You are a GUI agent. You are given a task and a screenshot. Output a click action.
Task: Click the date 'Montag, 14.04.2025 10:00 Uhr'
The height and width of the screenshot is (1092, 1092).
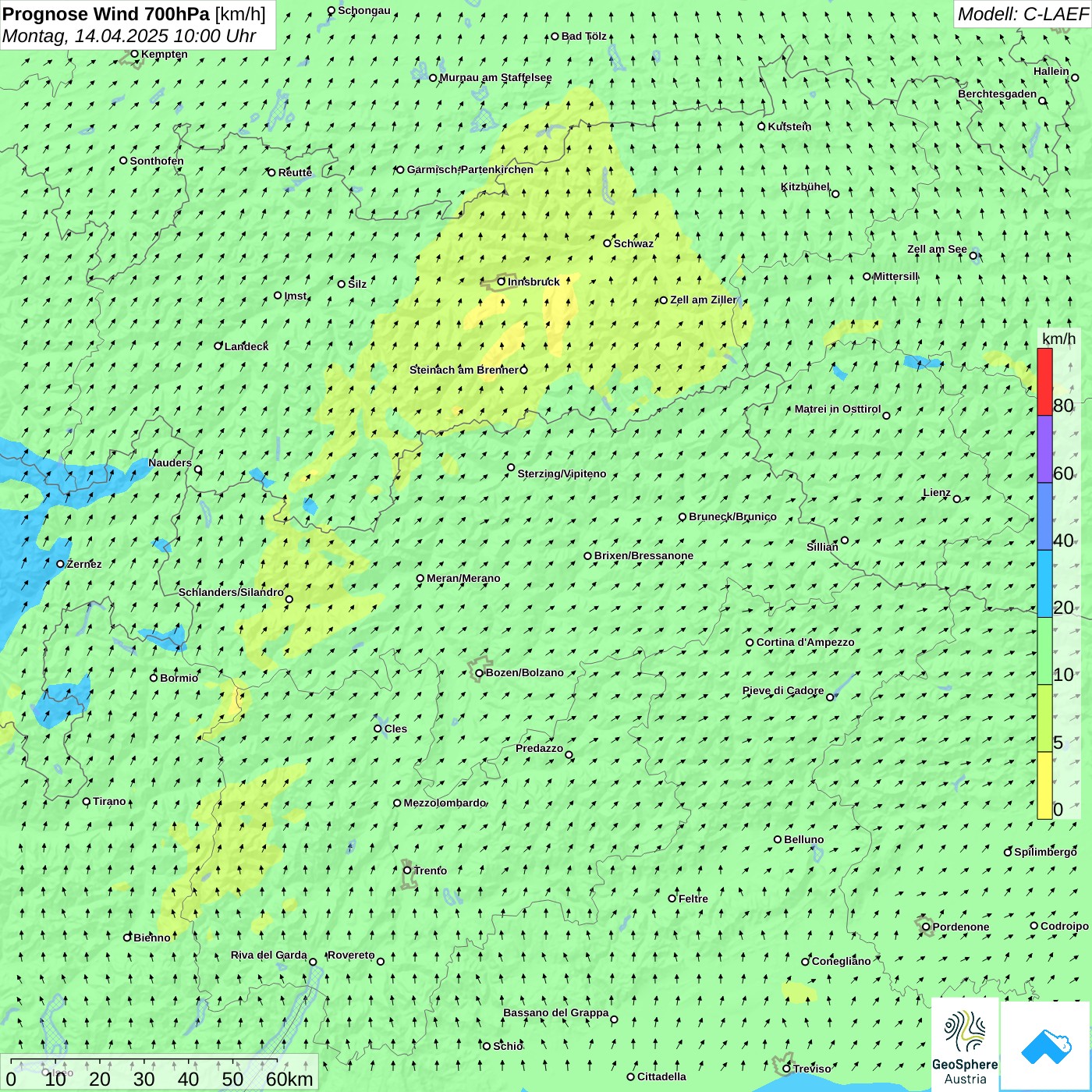[x=129, y=36]
